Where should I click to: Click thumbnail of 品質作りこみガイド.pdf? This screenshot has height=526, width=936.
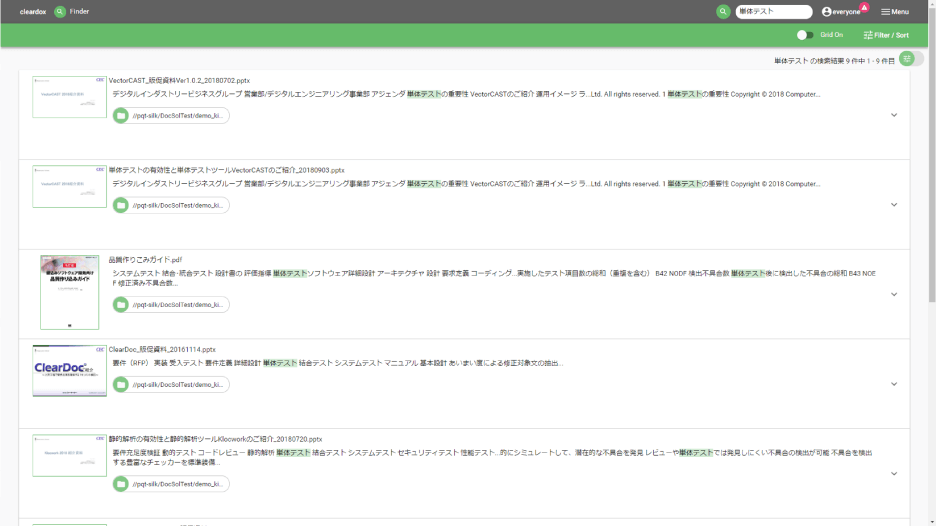pos(69,293)
